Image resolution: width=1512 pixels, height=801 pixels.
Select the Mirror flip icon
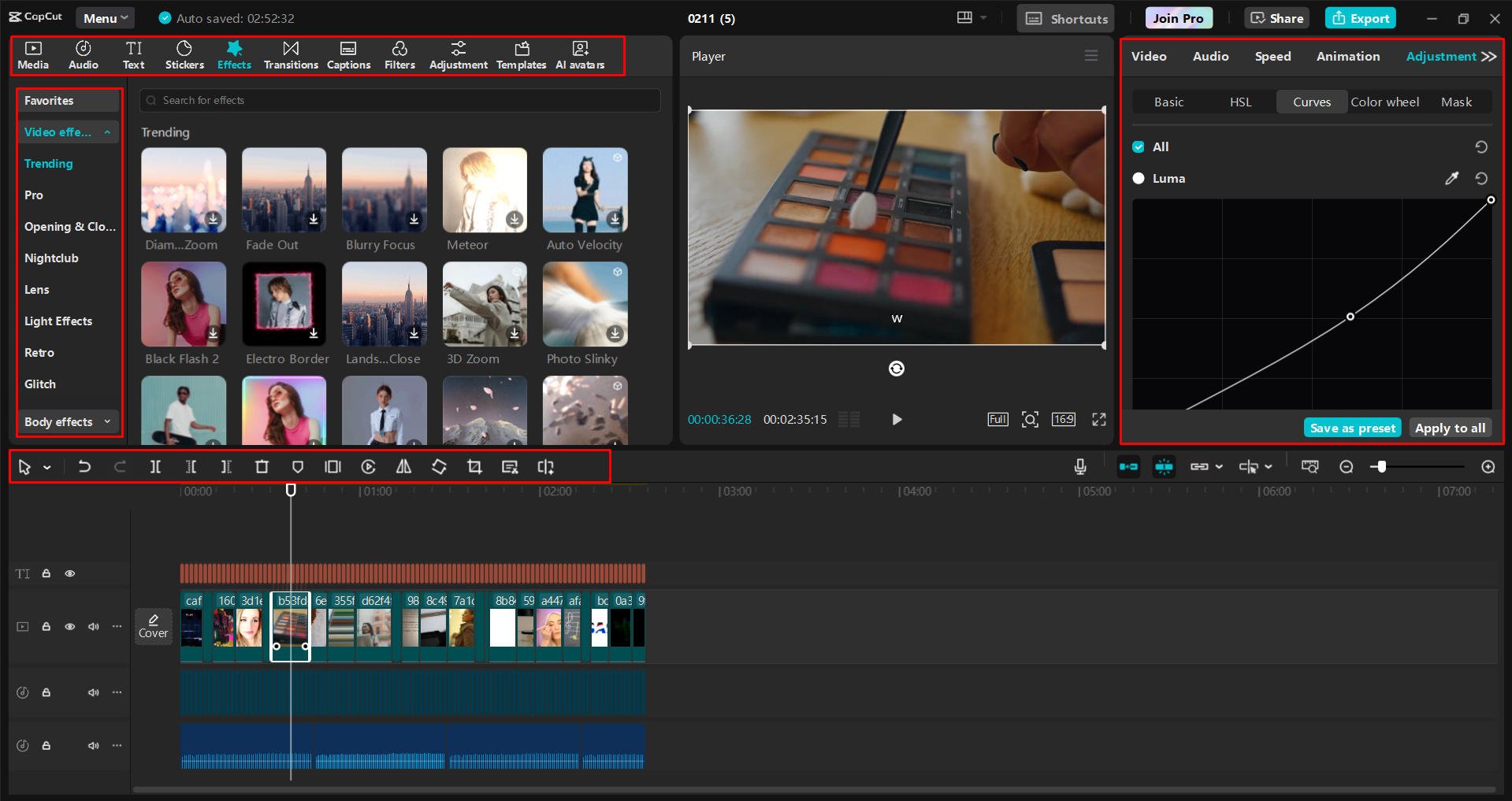(x=403, y=466)
